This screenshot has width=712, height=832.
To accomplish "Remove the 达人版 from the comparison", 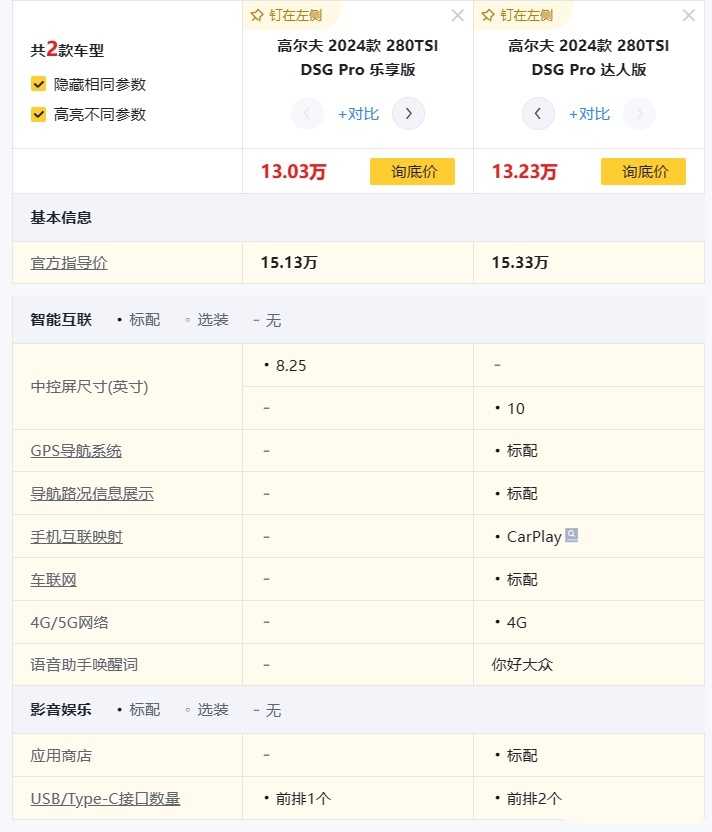I will click(x=688, y=15).
